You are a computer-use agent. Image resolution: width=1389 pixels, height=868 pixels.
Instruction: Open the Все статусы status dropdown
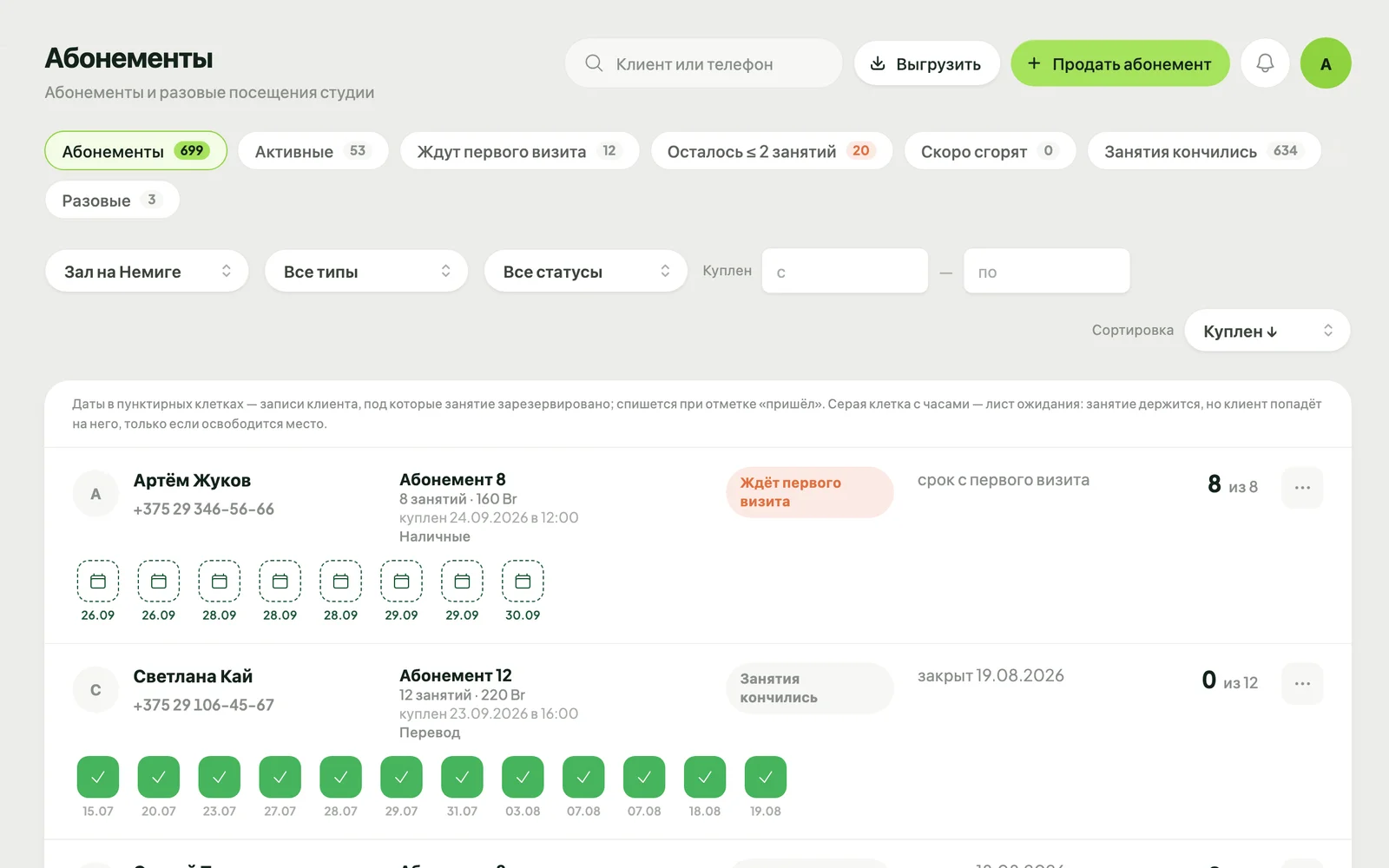tap(586, 271)
